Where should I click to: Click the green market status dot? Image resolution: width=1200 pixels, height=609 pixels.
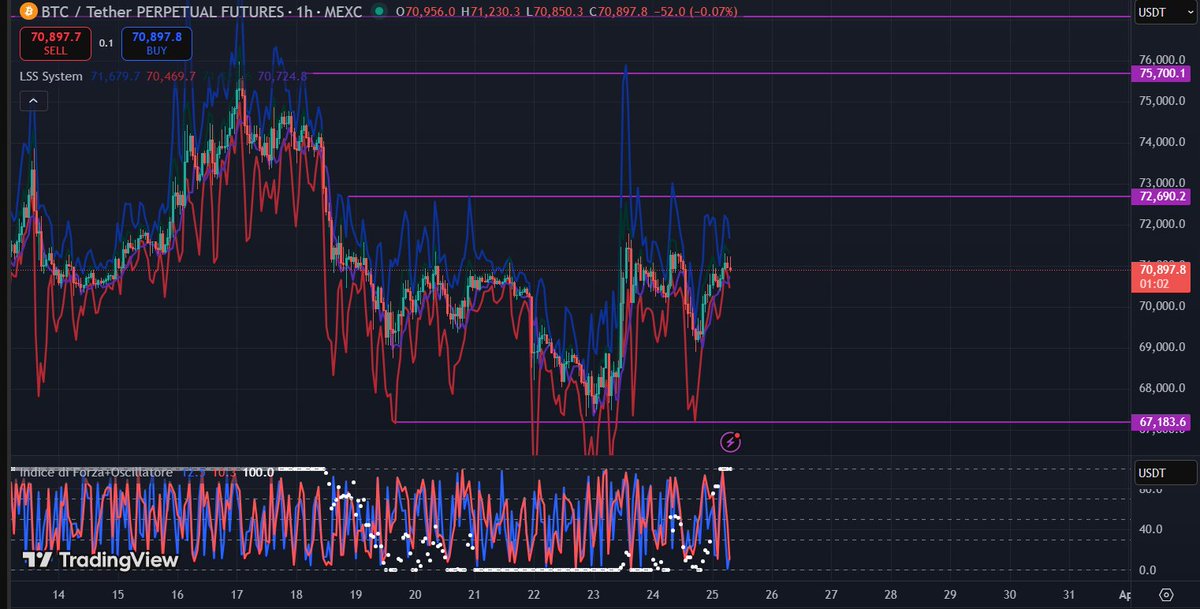[x=378, y=11]
